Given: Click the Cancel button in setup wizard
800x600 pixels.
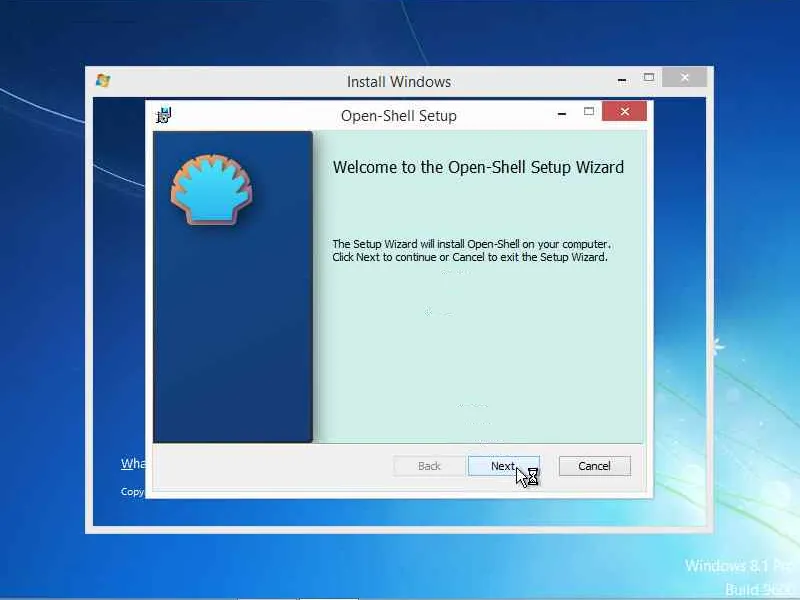Looking at the screenshot, I should click(594, 466).
